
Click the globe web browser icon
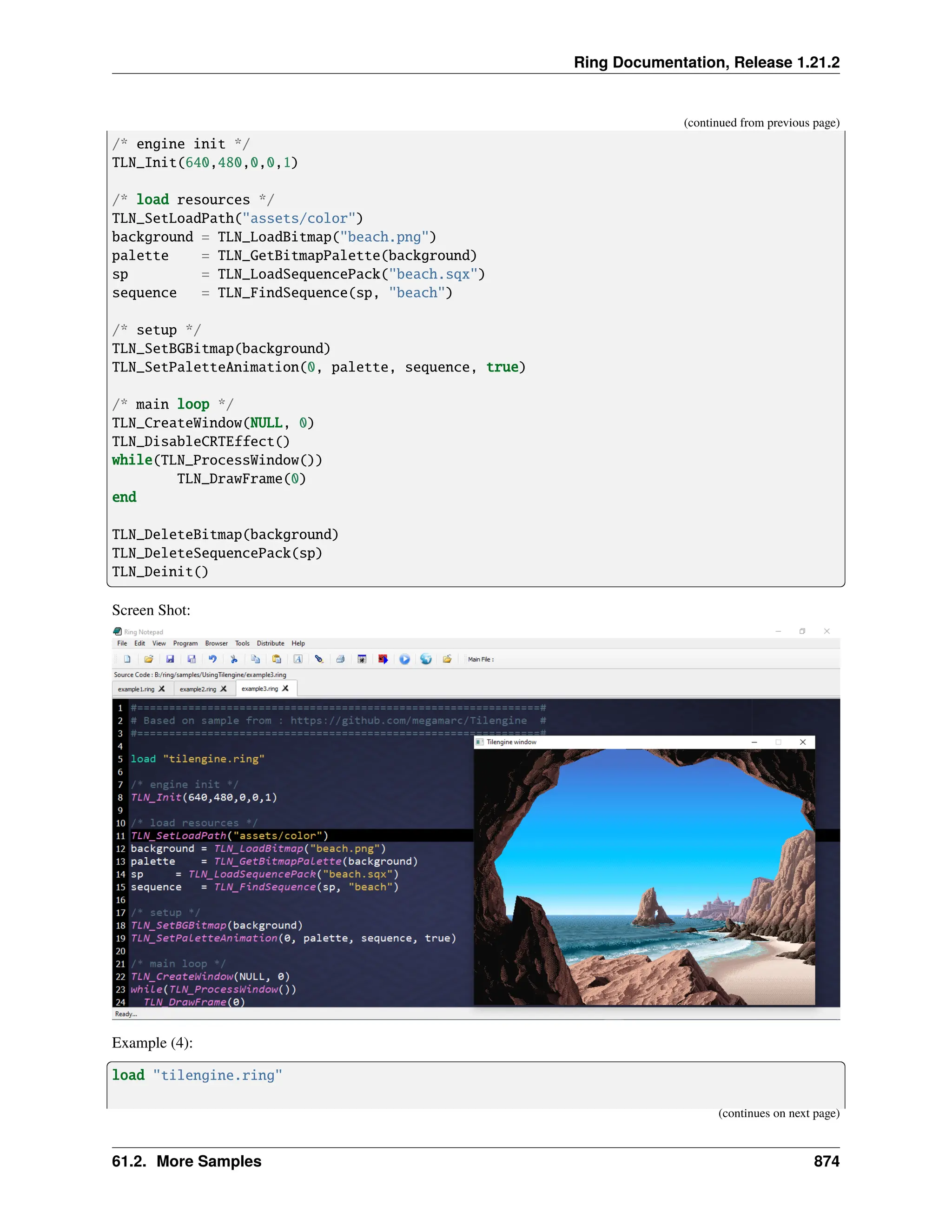pos(426,659)
